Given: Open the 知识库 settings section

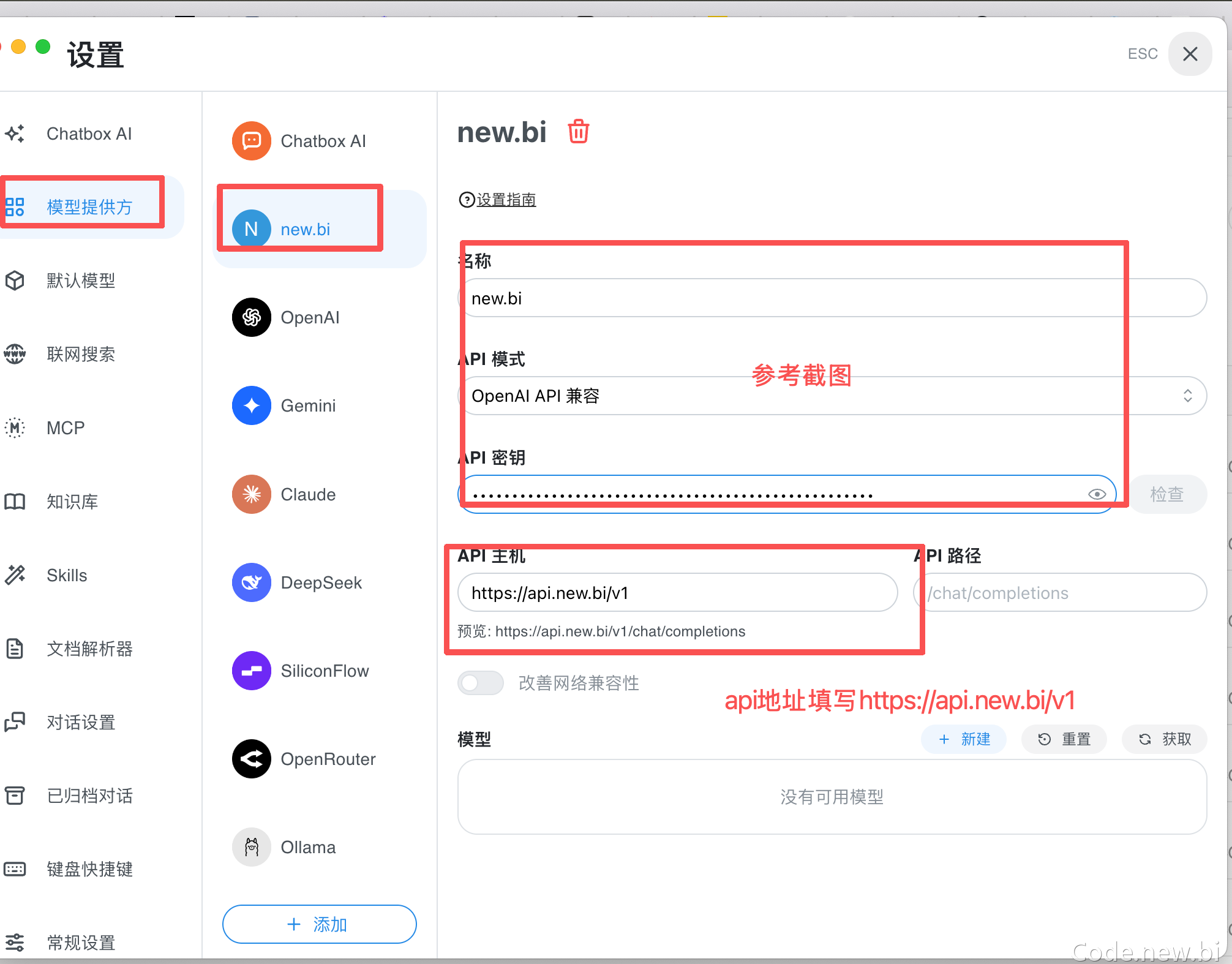Looking at the screenshot, I should coord(72,502).
